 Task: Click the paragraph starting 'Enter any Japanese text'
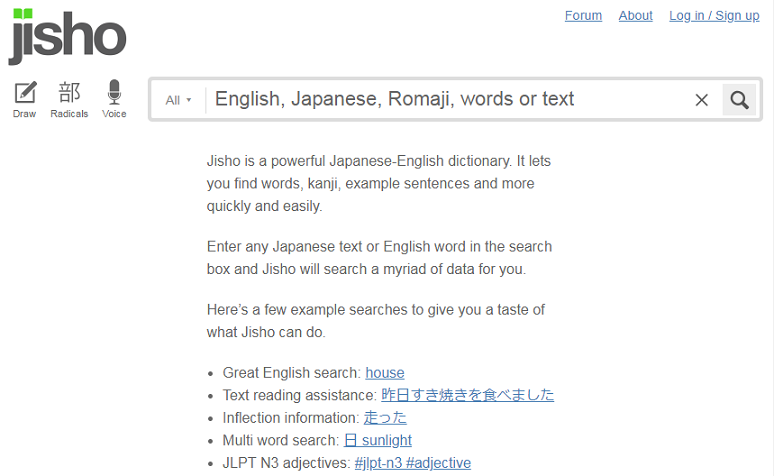(379, 258)
